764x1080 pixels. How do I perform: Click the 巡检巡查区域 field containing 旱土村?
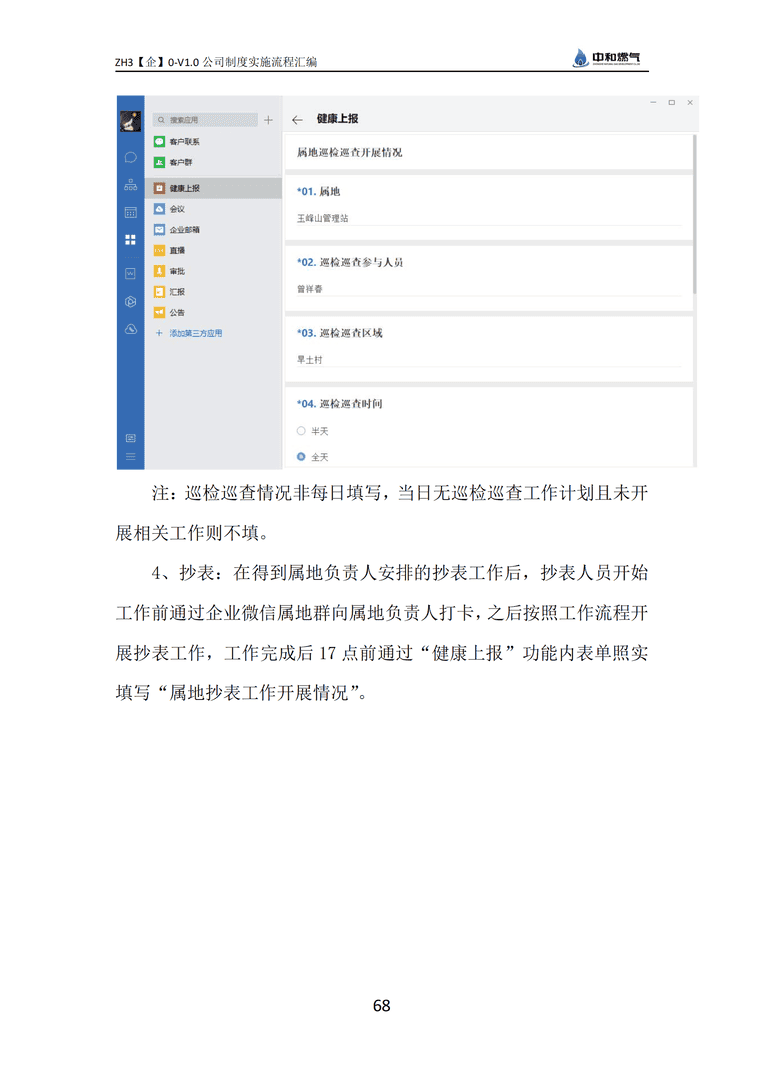click(x=489, y=360)
